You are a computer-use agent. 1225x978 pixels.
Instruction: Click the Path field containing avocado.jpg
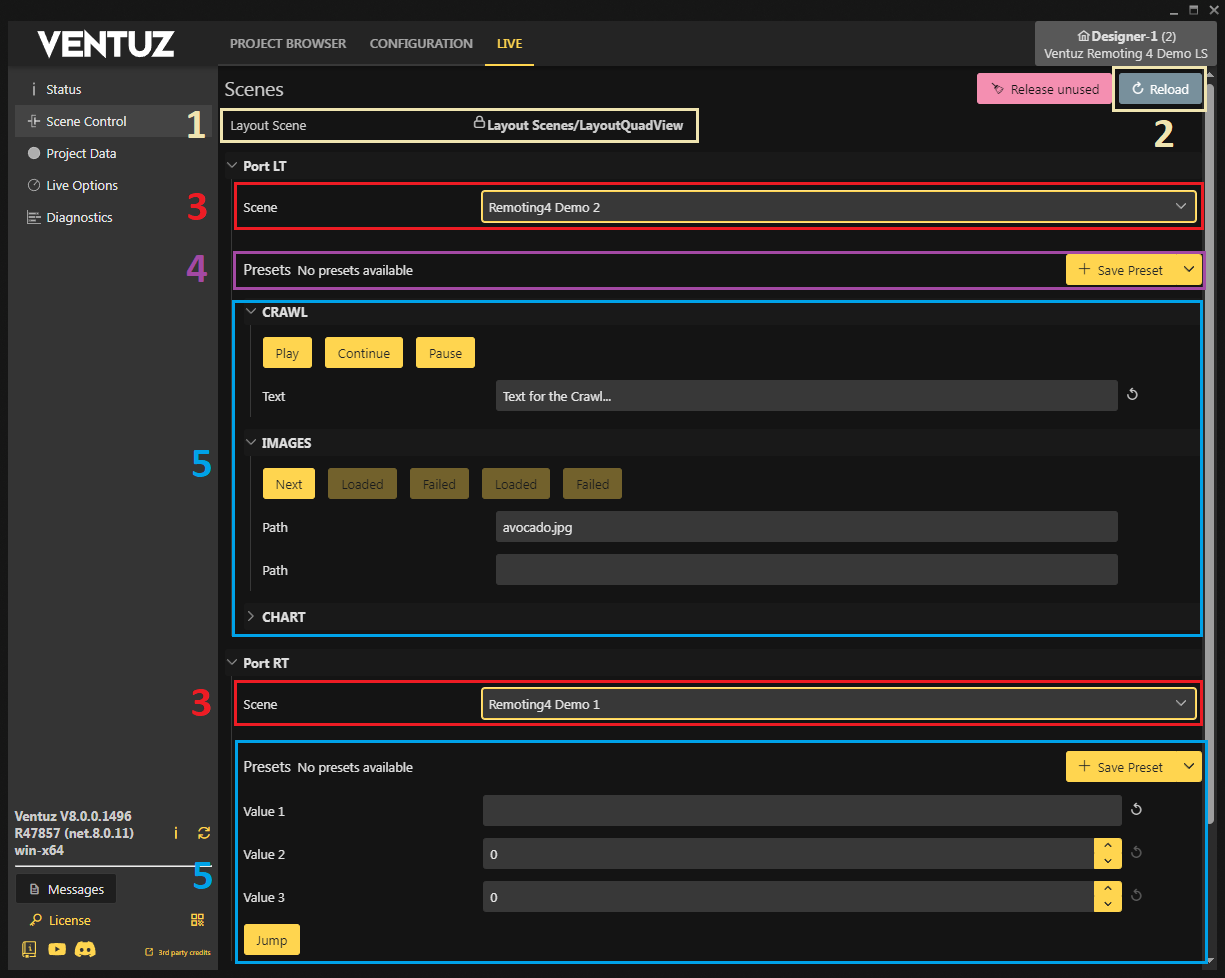pos(806,527)
